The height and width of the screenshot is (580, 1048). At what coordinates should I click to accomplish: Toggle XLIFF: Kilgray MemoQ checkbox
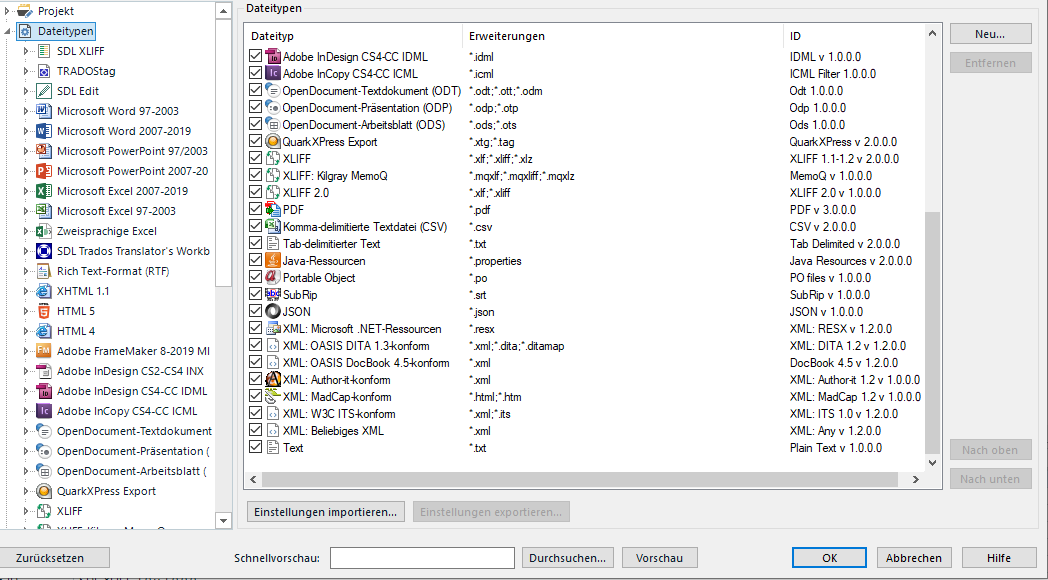[x=255, y=175]
